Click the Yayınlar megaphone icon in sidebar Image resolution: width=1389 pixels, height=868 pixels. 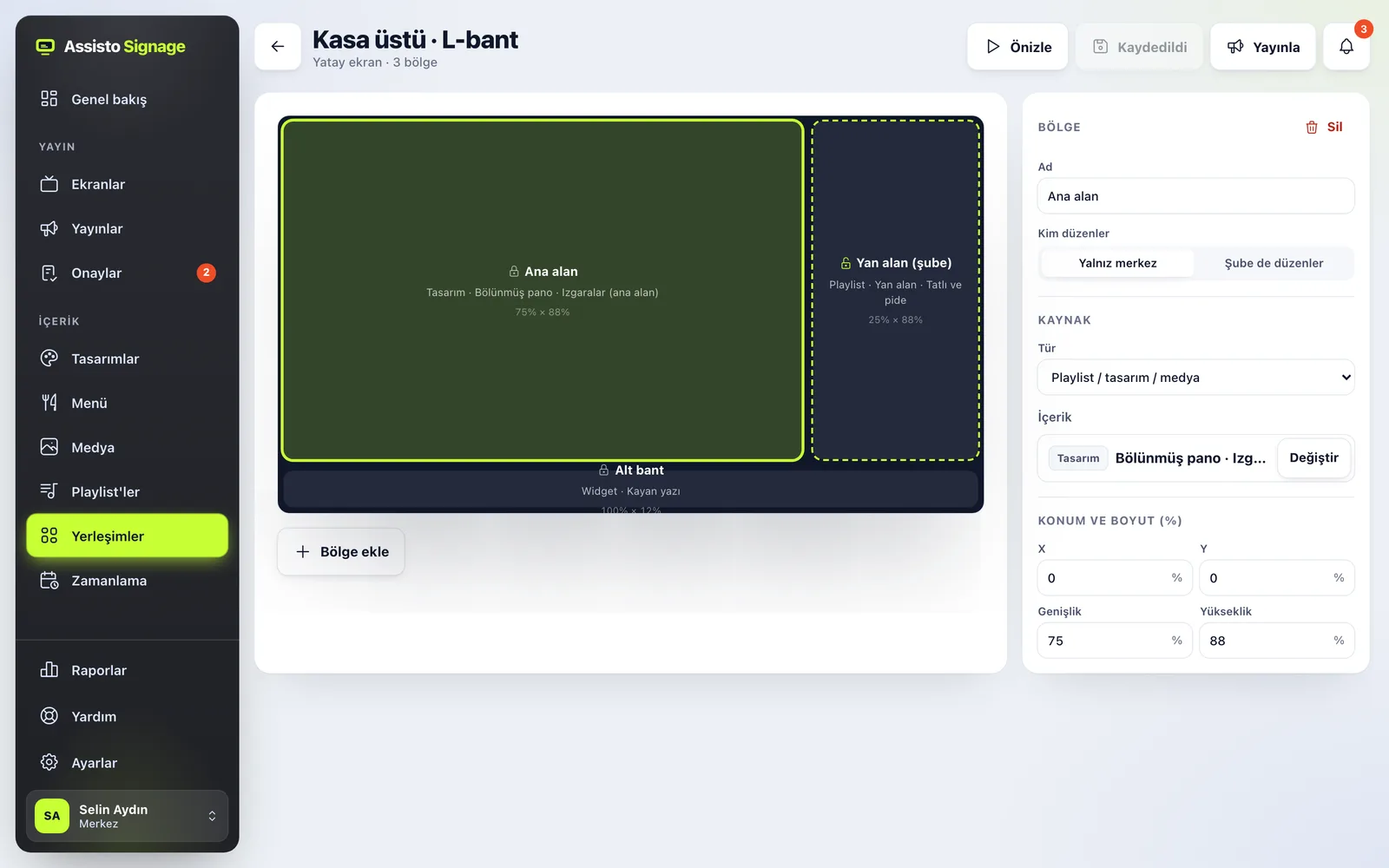[x=49, y=228]
